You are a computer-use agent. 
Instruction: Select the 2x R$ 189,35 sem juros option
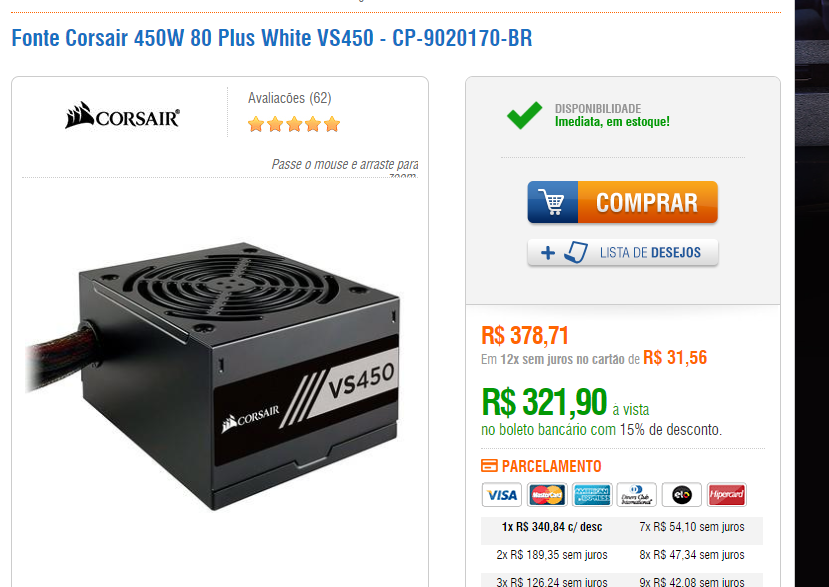552,555
